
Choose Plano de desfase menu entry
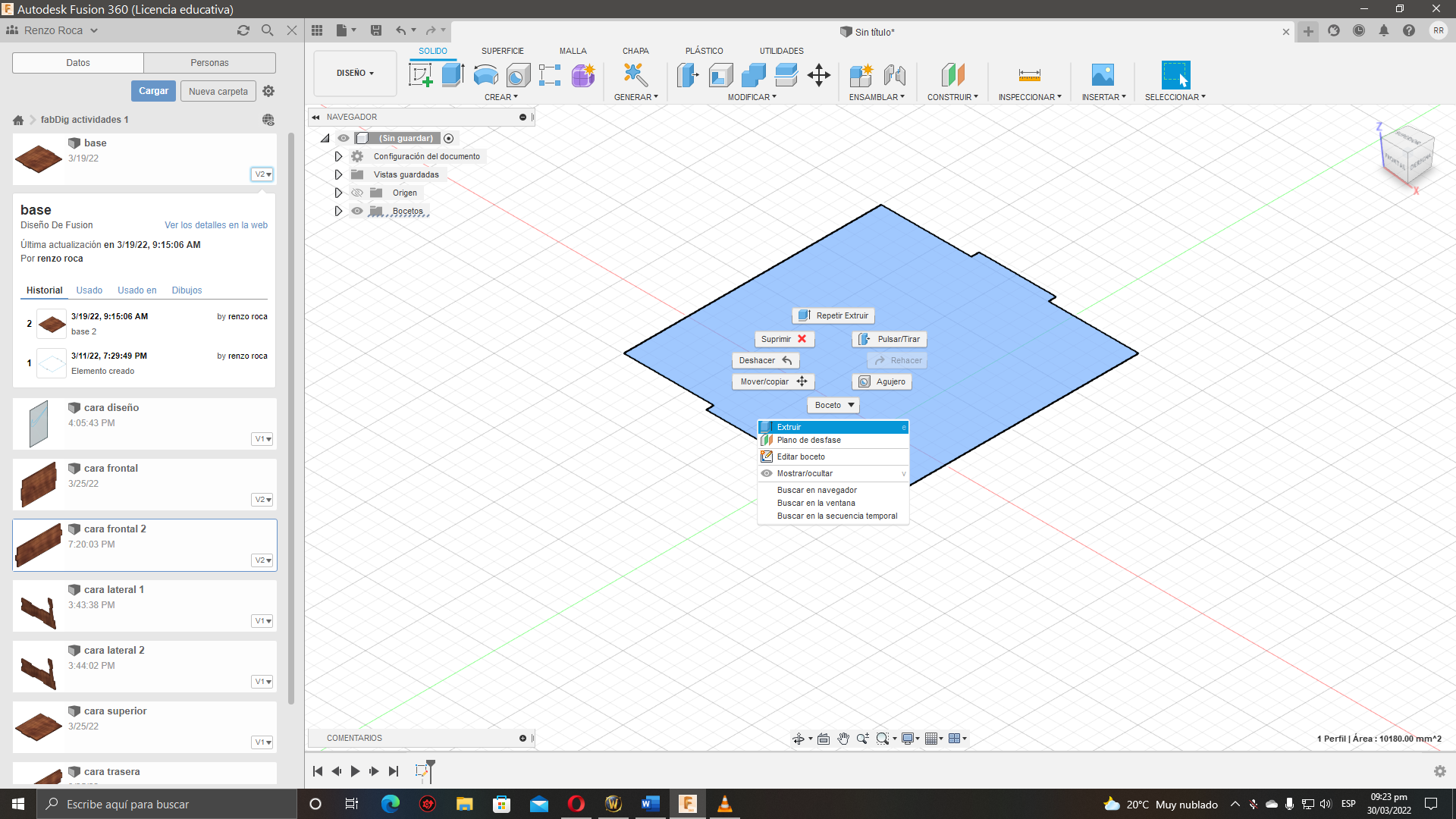coord(833,440)
